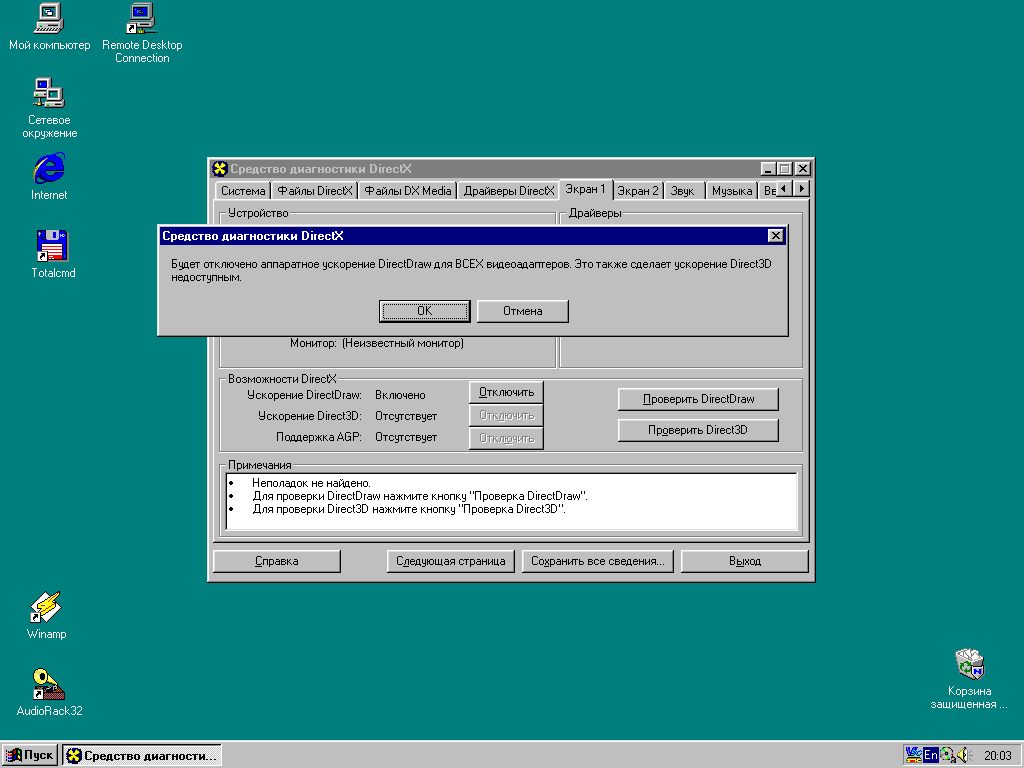Click the Сетевое окружение desktop icon
This screenshot has height=768, width=1024.
(x=49, y=93)
